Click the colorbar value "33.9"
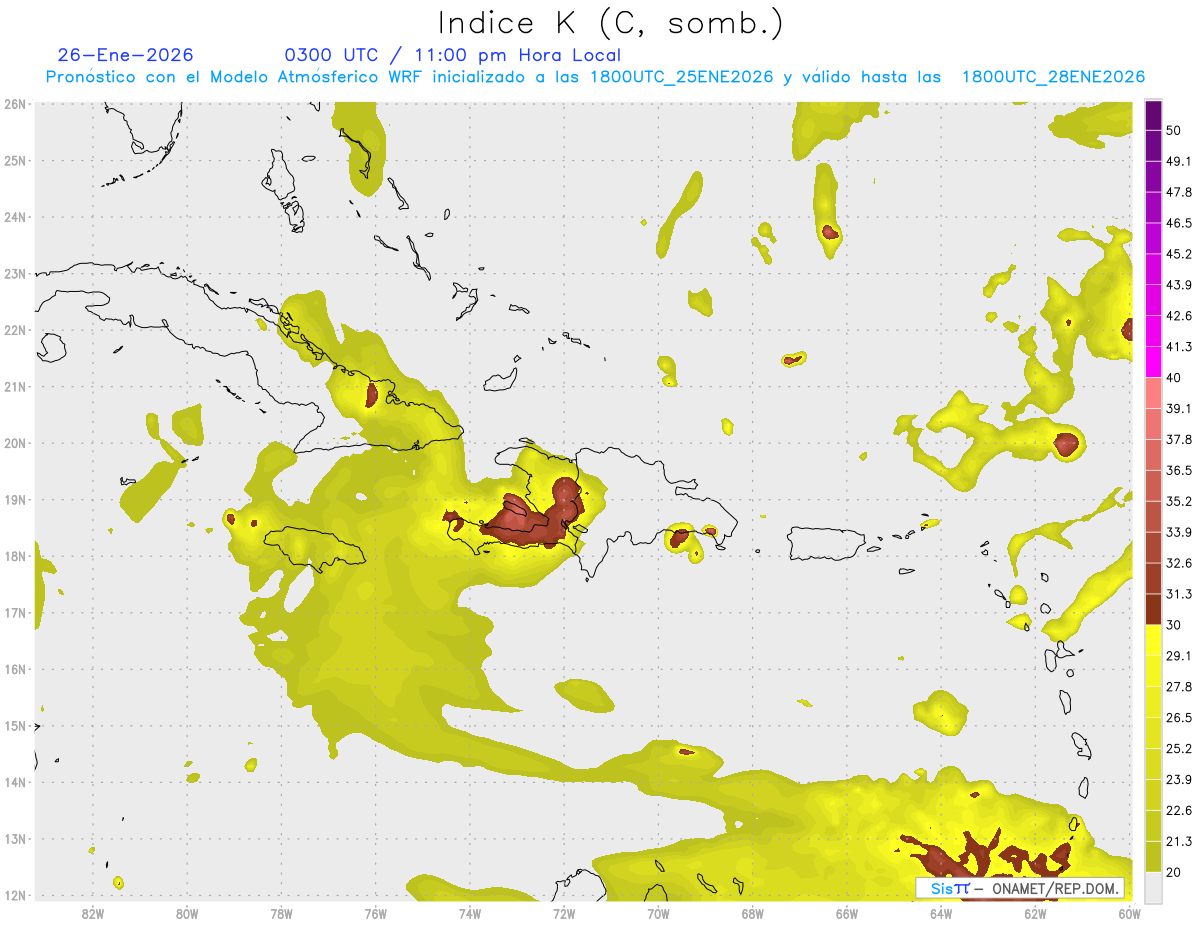1200x927 pixels. (x=1179, y=532)
